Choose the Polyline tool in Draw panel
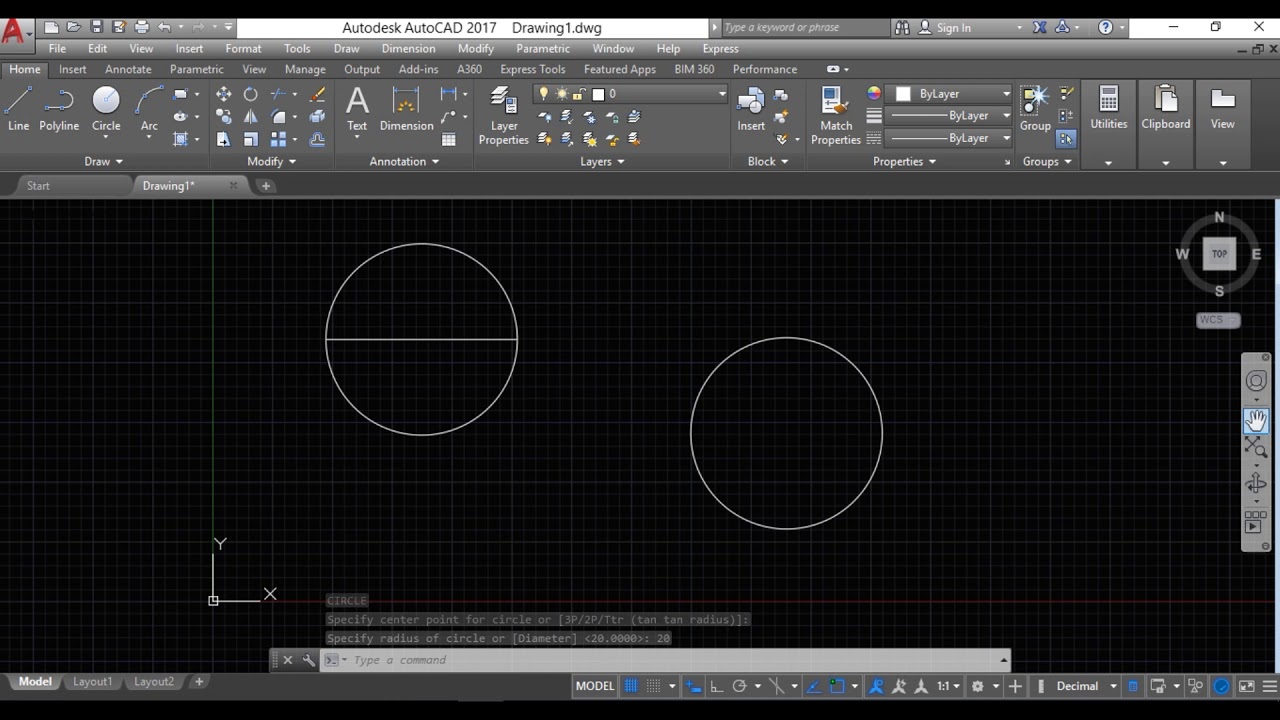 coord(59,108)
